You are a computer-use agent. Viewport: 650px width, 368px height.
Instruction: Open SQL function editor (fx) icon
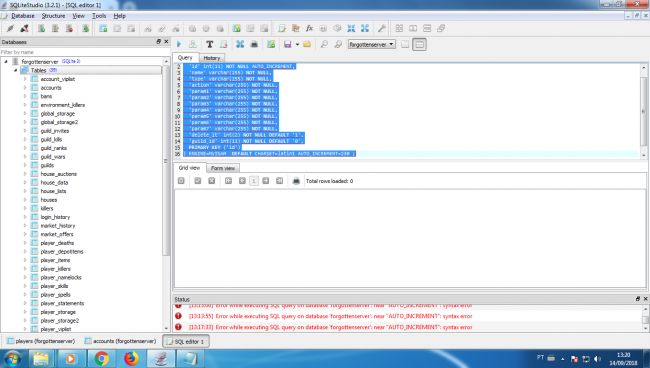[309, 28]
